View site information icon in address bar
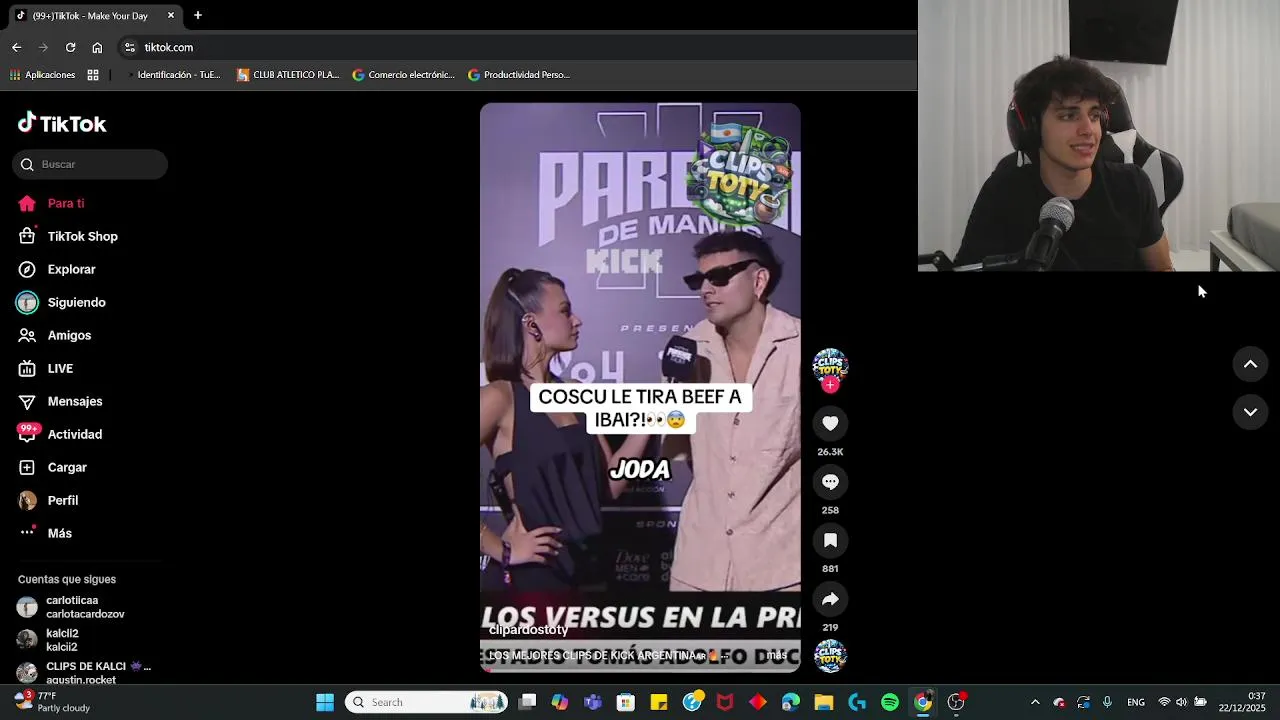 coord(129,47)
